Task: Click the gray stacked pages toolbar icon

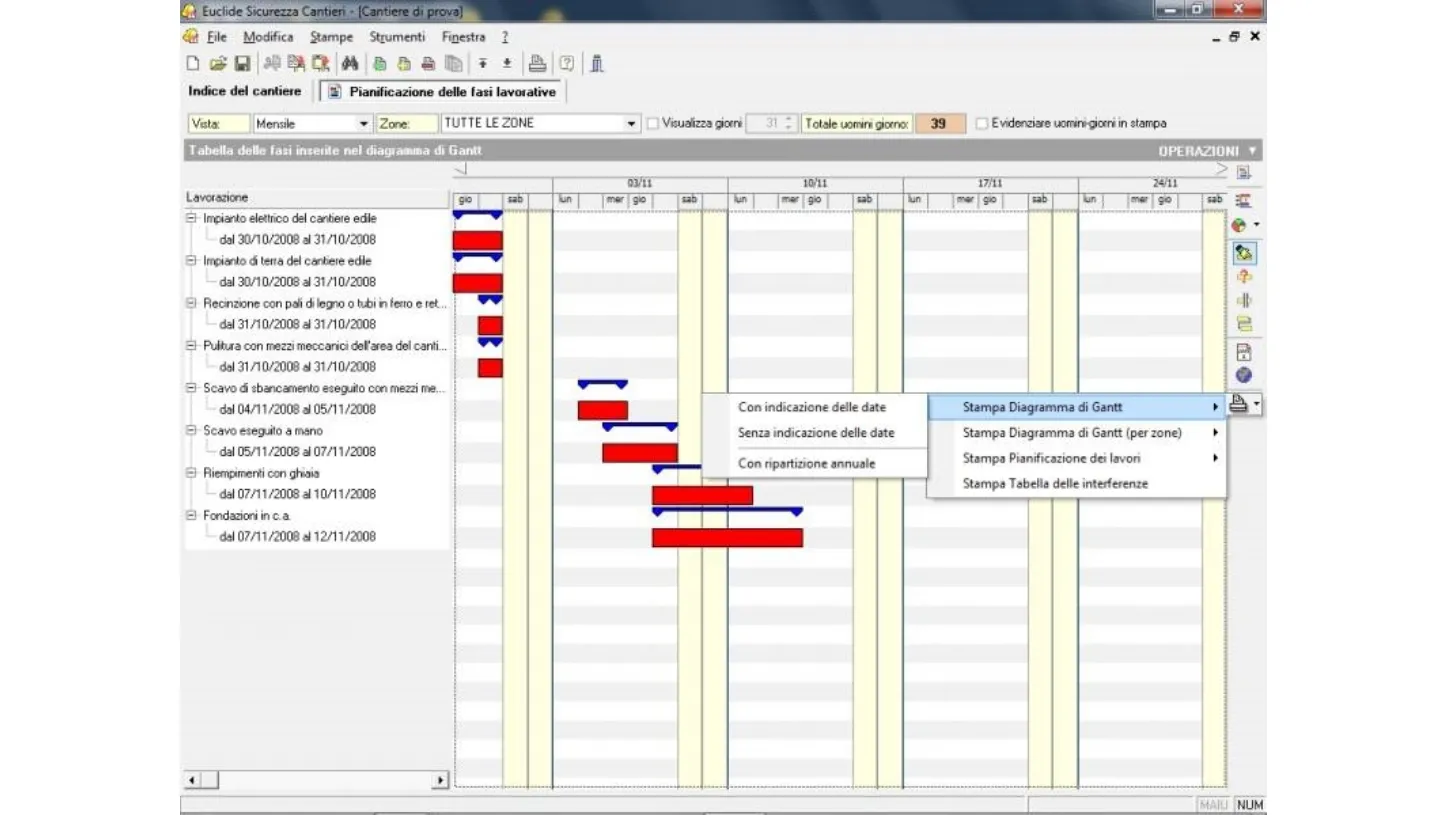Action: [x=454, y=64]
